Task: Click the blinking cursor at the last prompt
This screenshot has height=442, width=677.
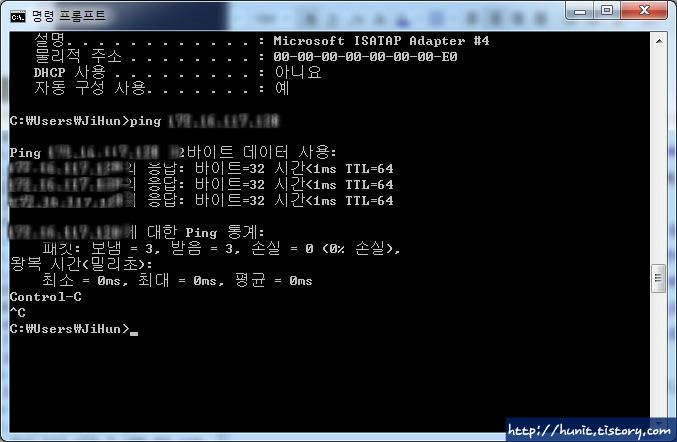Action: (x=134, y=333)
